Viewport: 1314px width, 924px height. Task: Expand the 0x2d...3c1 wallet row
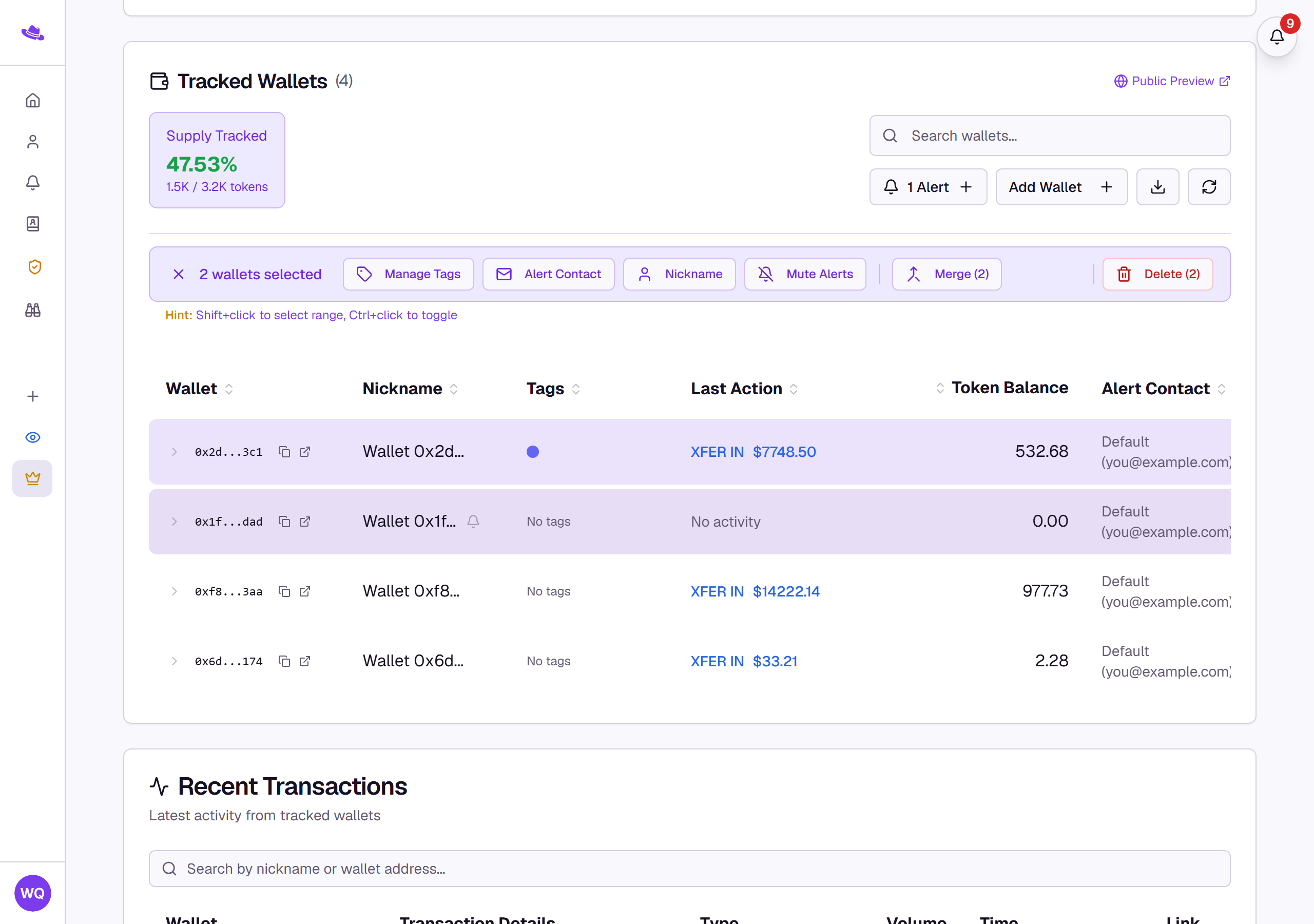pos(174,452)
